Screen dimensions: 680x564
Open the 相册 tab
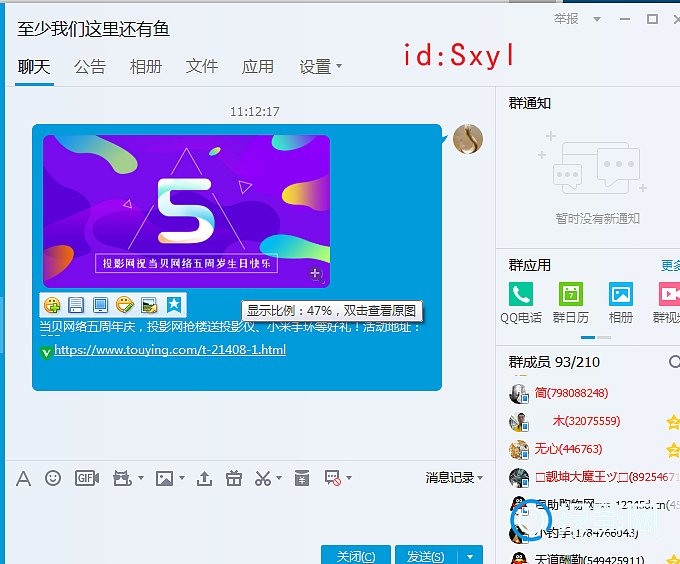click(x=146, y=67)
